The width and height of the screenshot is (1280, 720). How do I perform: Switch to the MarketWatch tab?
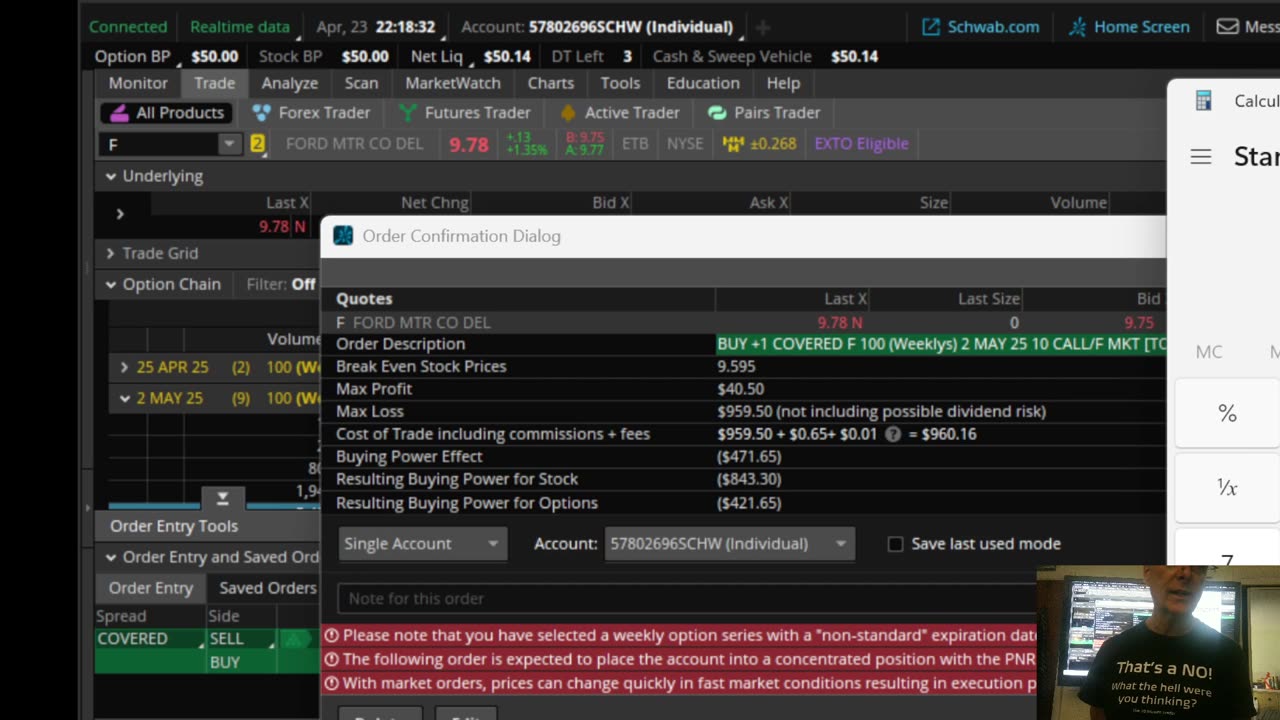click(x=453, y=83)
